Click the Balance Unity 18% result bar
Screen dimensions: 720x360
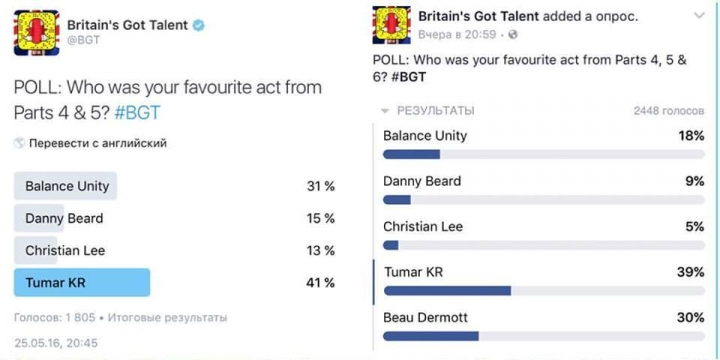coord(544,154)
